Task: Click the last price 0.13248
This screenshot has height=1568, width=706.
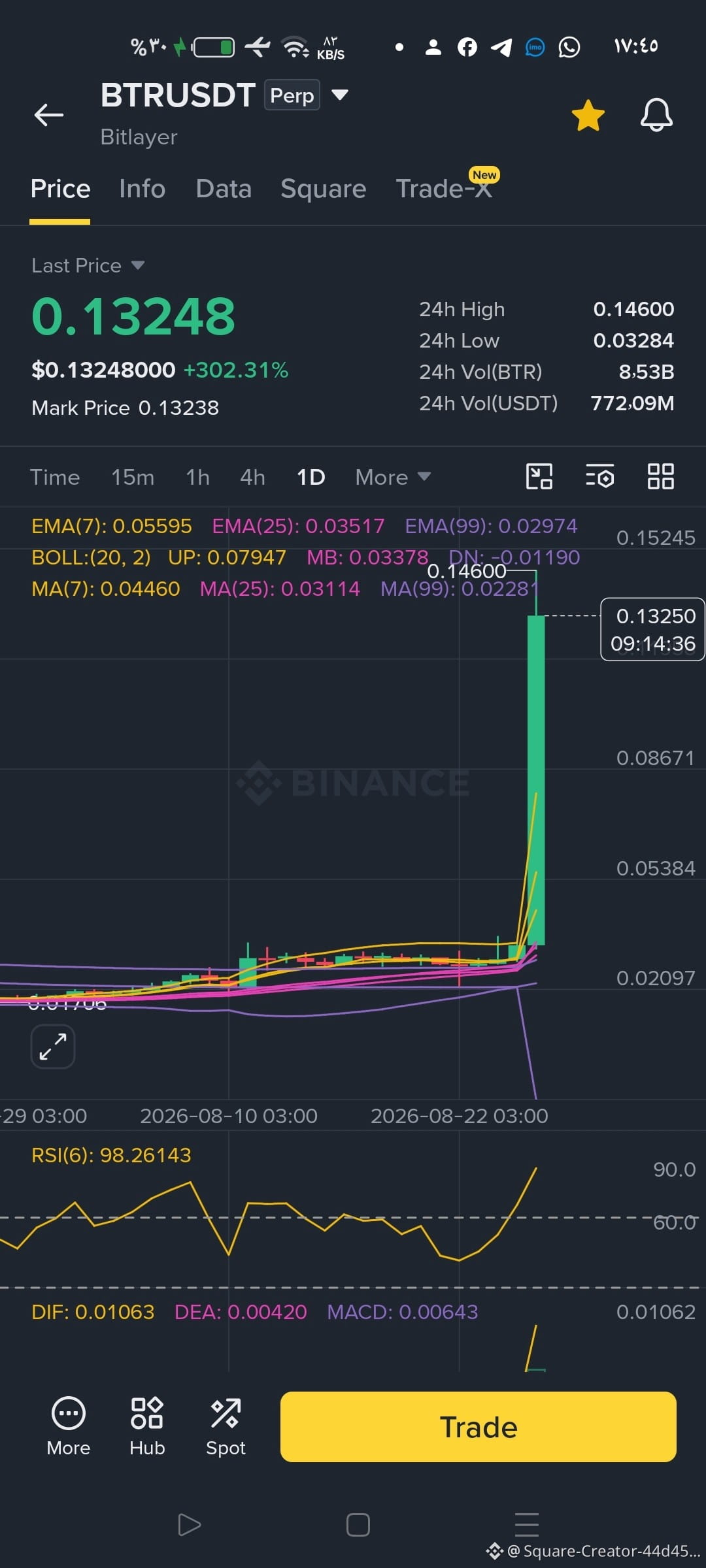Action: pos(133,316)
